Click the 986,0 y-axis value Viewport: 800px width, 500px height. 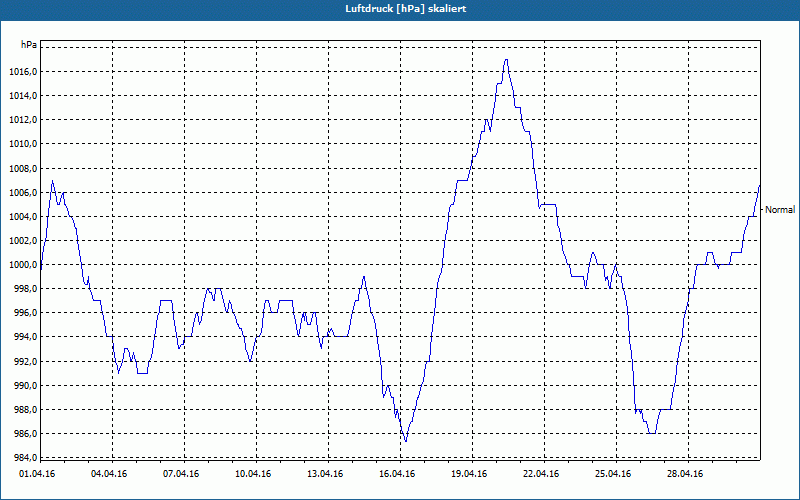[25, 434]
